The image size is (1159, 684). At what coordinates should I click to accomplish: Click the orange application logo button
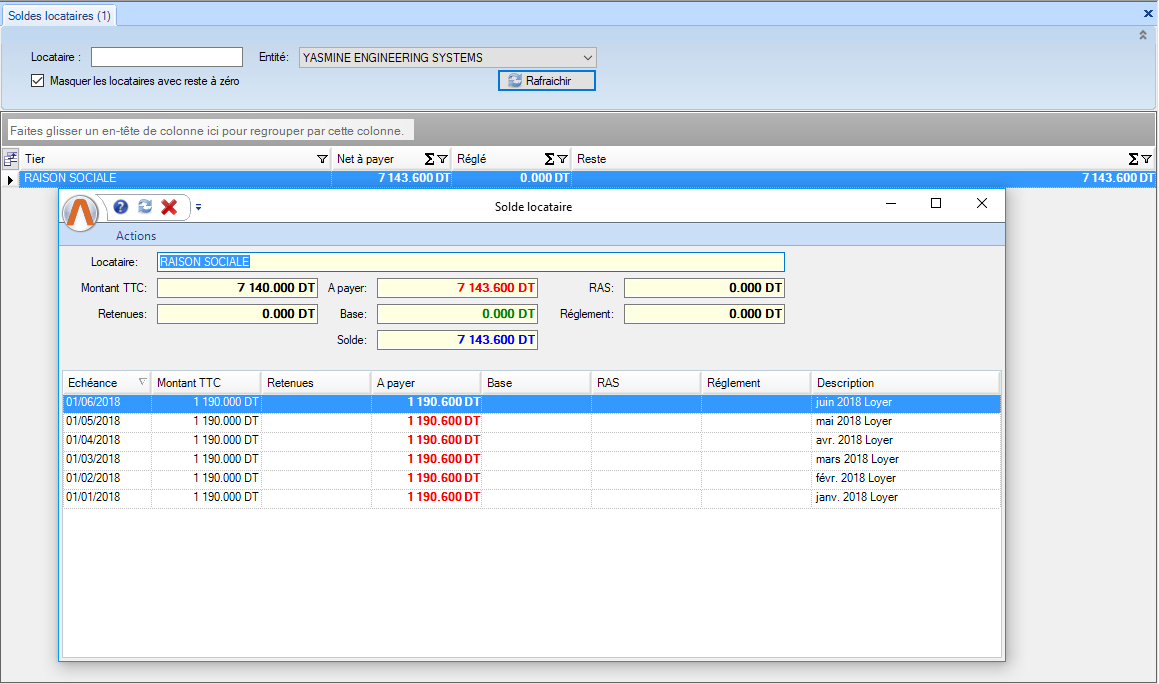(81, 212)
